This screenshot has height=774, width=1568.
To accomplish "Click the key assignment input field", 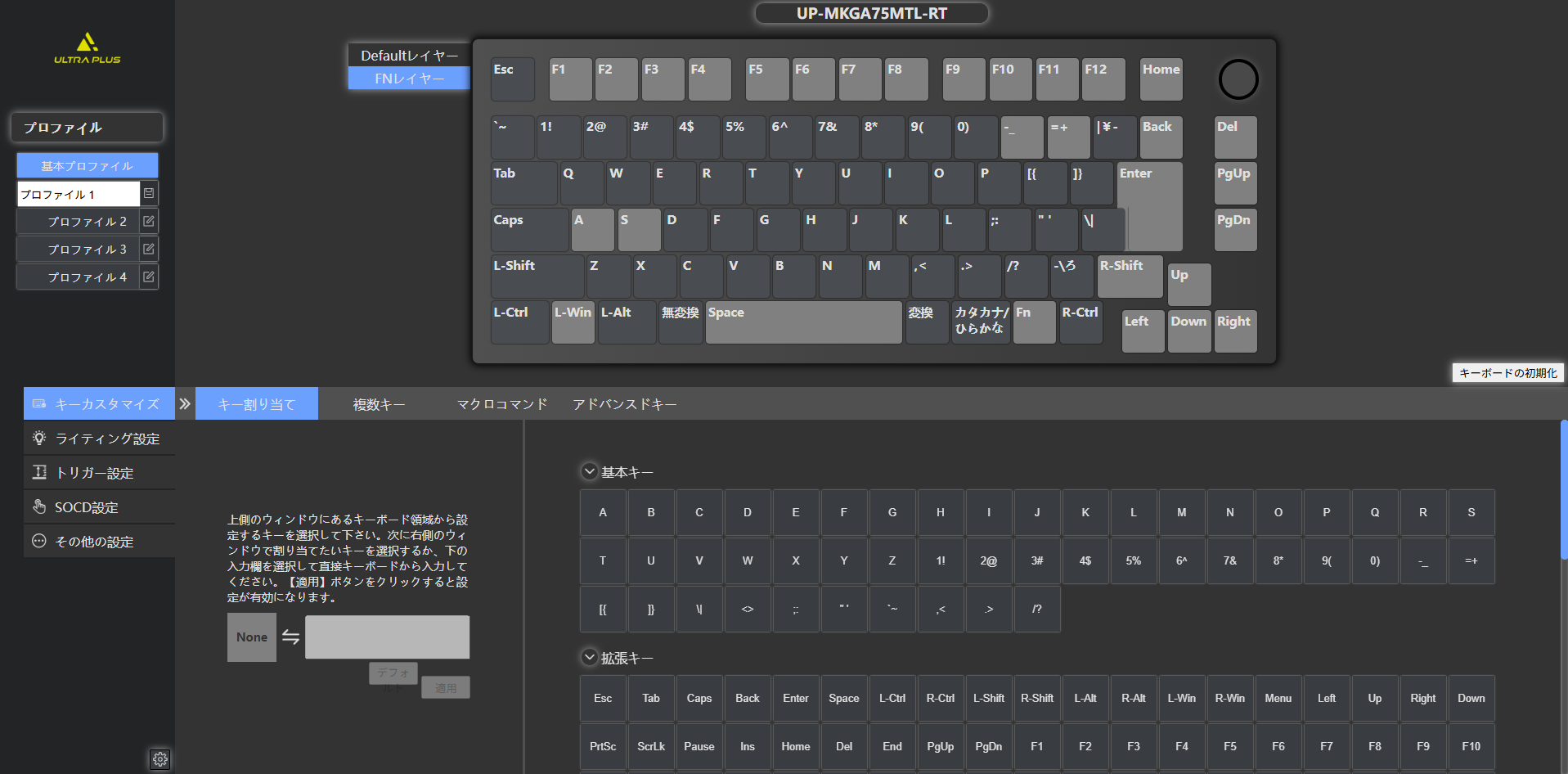I will pyautogui.click(x=387, y=637).
